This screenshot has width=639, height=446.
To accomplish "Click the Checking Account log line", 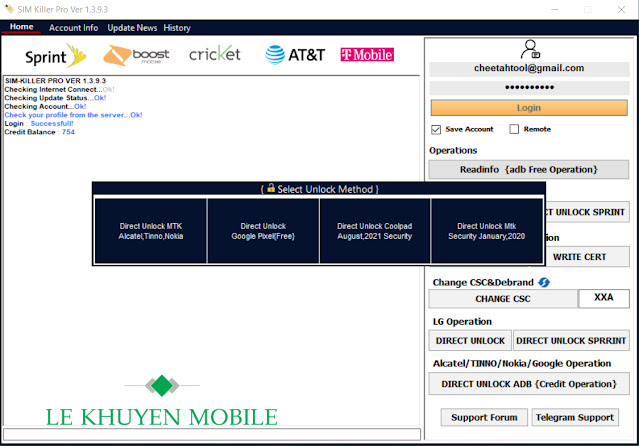I will pos(45,106).
